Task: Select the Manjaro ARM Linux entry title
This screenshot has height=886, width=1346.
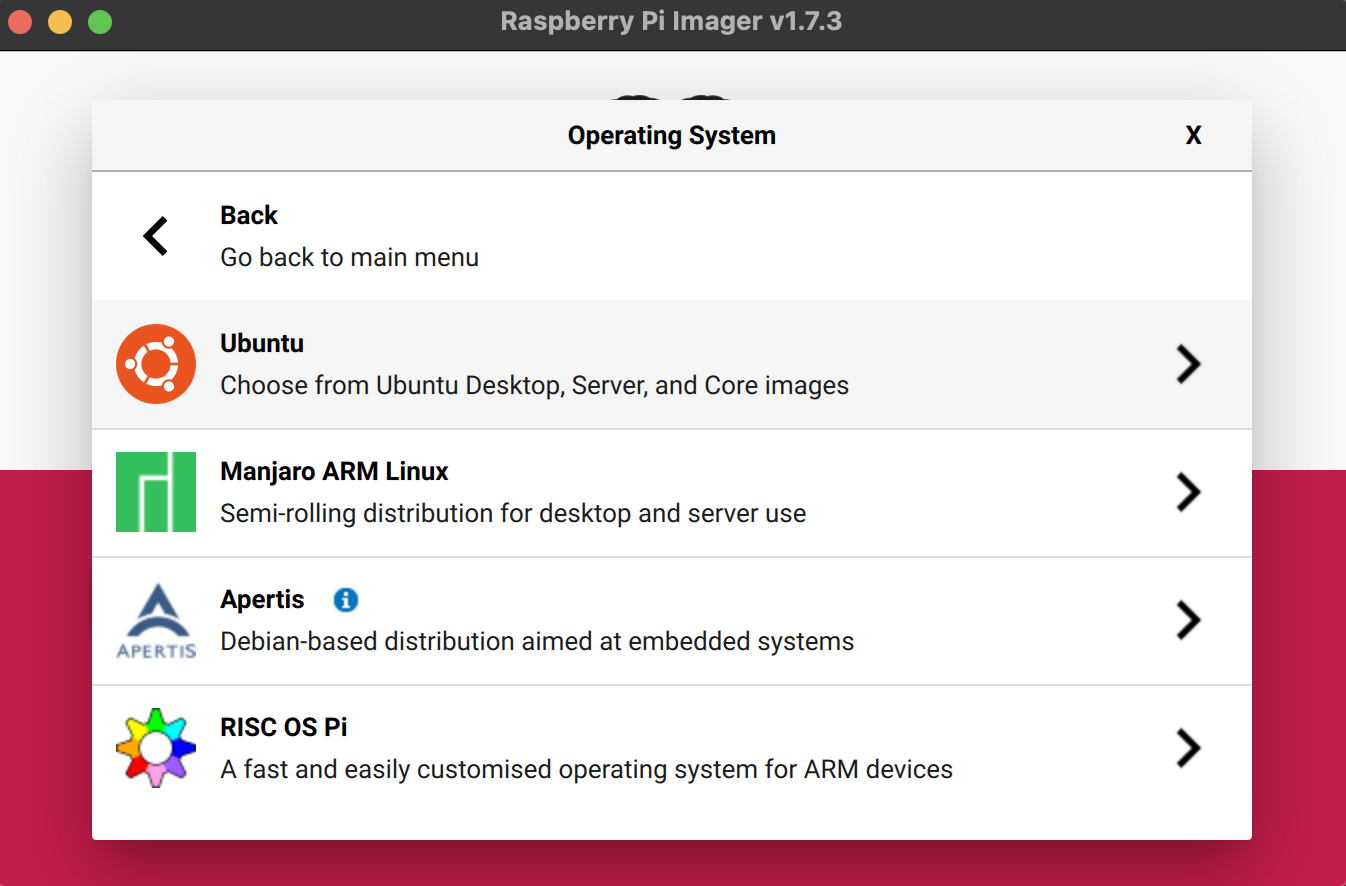Action: [x=334, y=471]
